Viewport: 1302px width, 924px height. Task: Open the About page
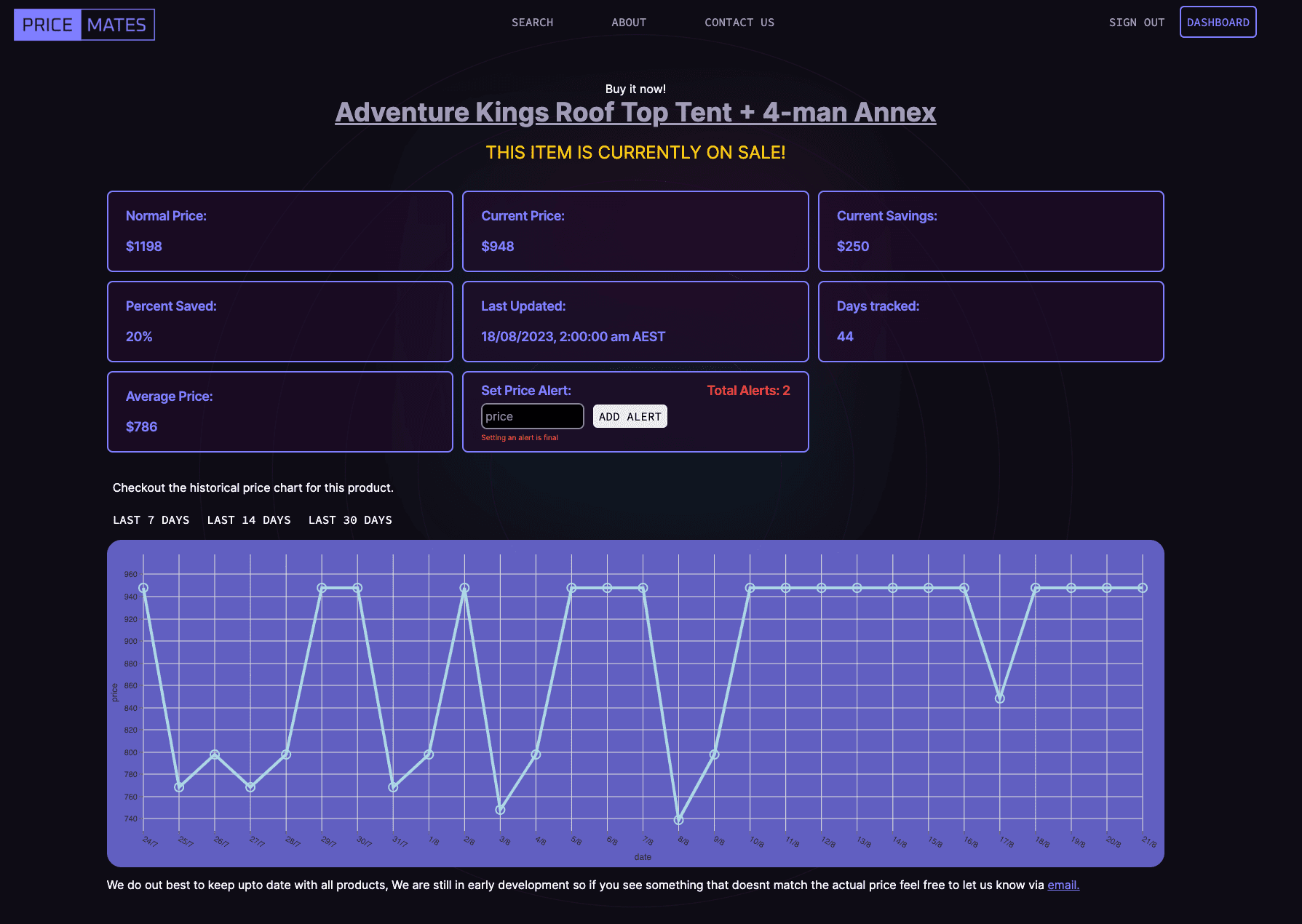(628, 23)
